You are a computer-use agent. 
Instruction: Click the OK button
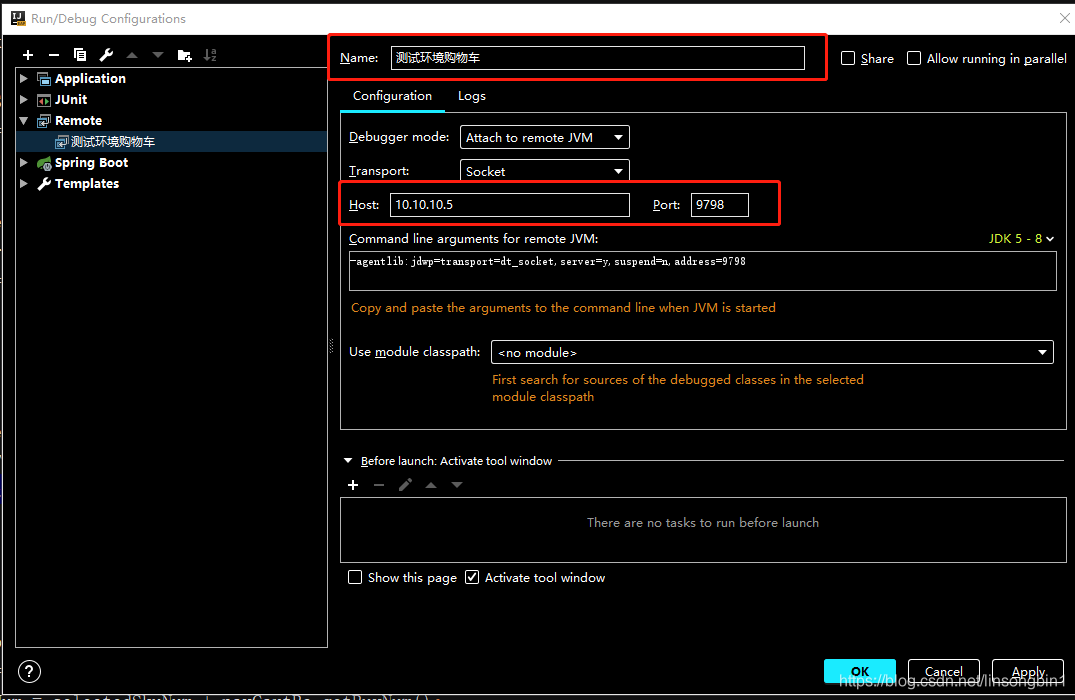tap(860, 671)
